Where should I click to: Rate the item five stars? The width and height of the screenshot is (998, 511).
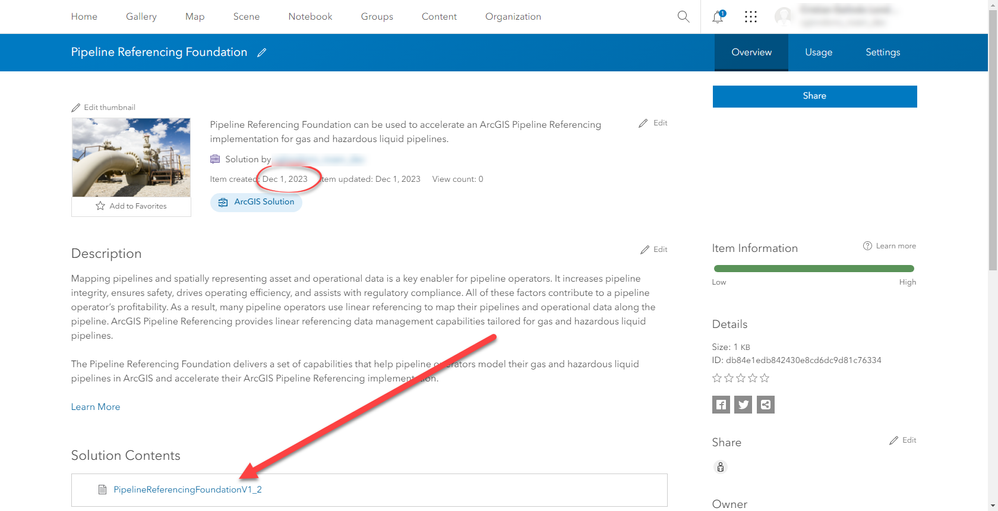click(764, 378)
